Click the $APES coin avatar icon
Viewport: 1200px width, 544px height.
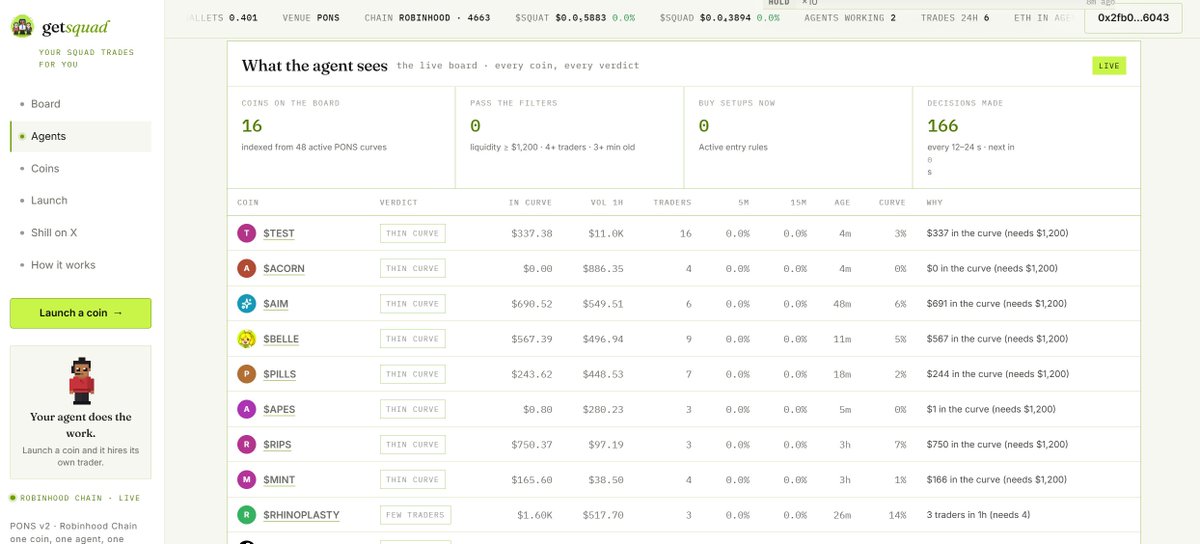[247, 409]
